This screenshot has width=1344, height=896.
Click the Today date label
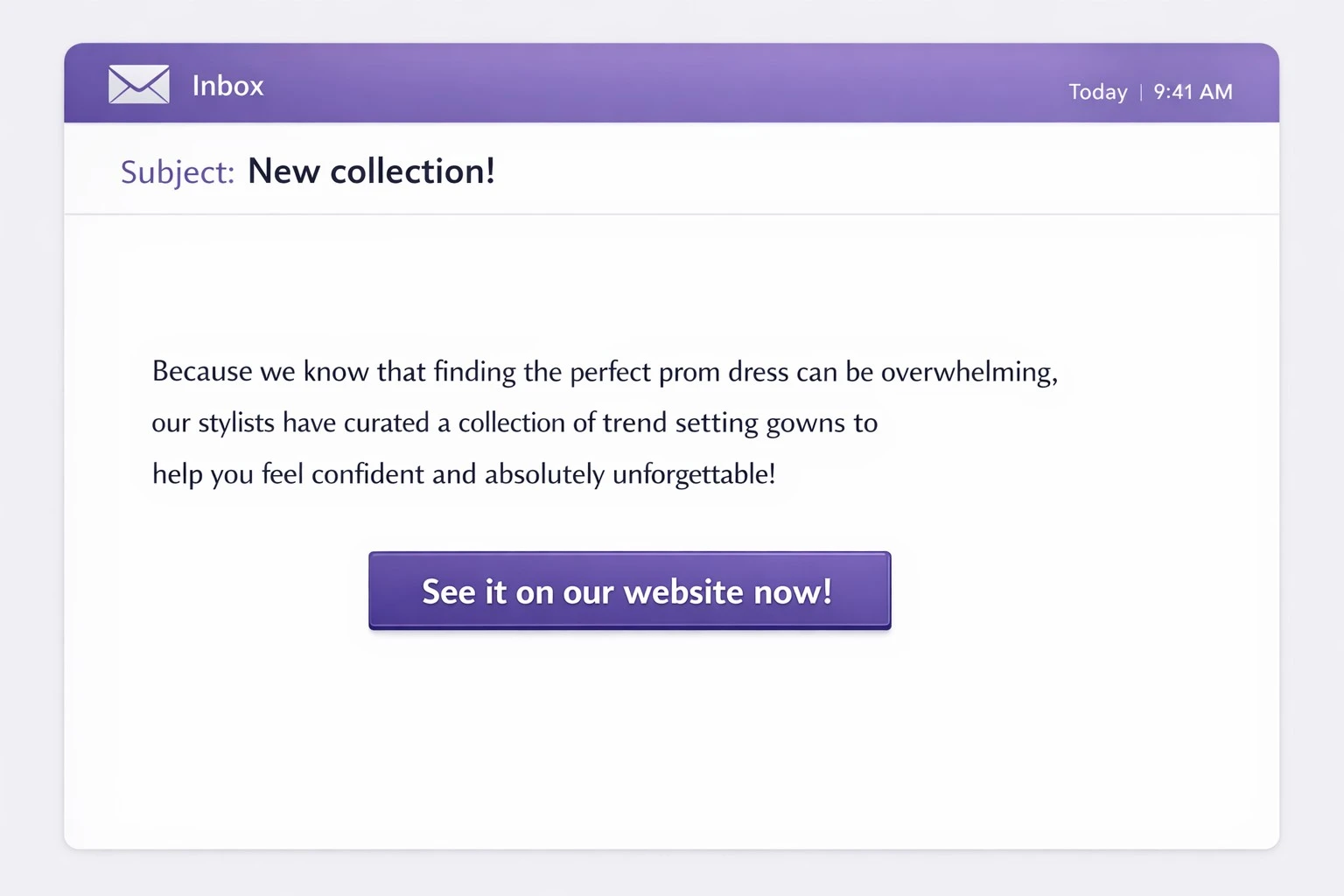coord(1097,92)
